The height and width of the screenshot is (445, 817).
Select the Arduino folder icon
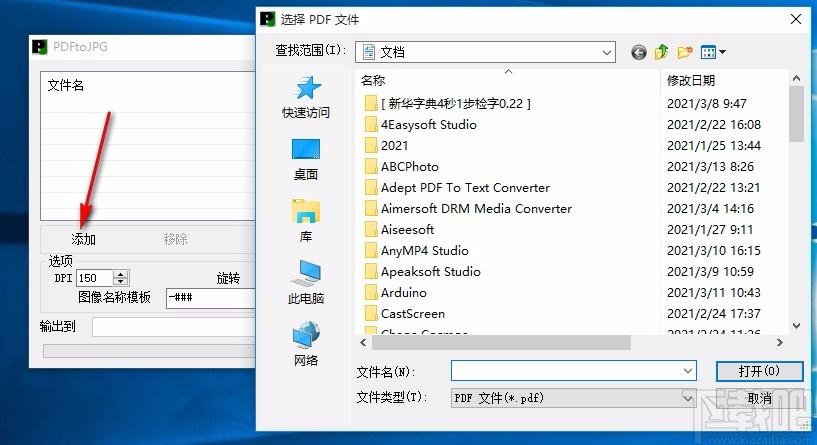(x=371, y=292)
